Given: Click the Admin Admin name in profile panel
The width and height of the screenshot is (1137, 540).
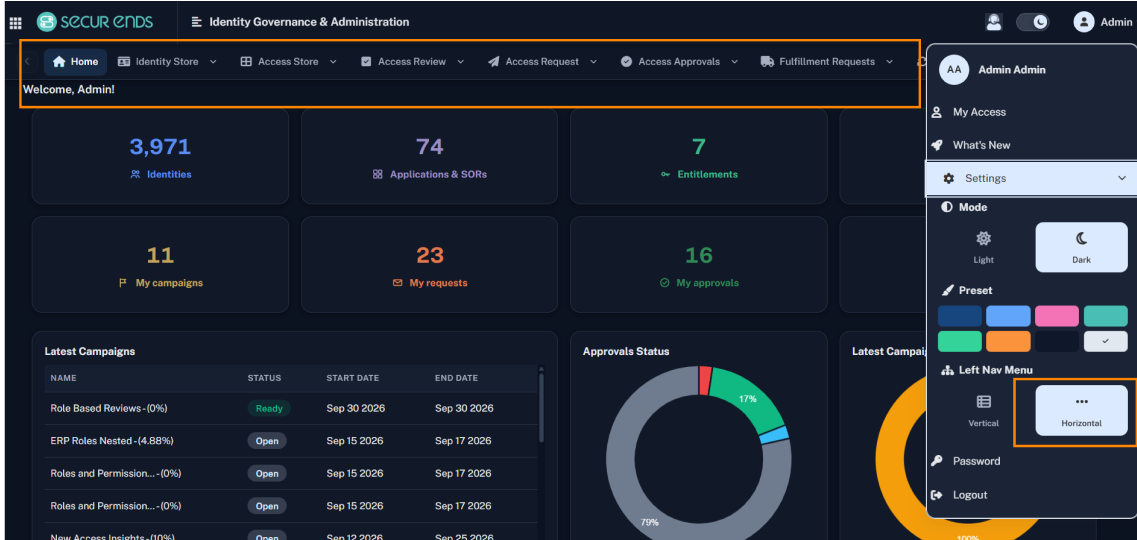Looking at the screenshot, I should coord(1012,70).
